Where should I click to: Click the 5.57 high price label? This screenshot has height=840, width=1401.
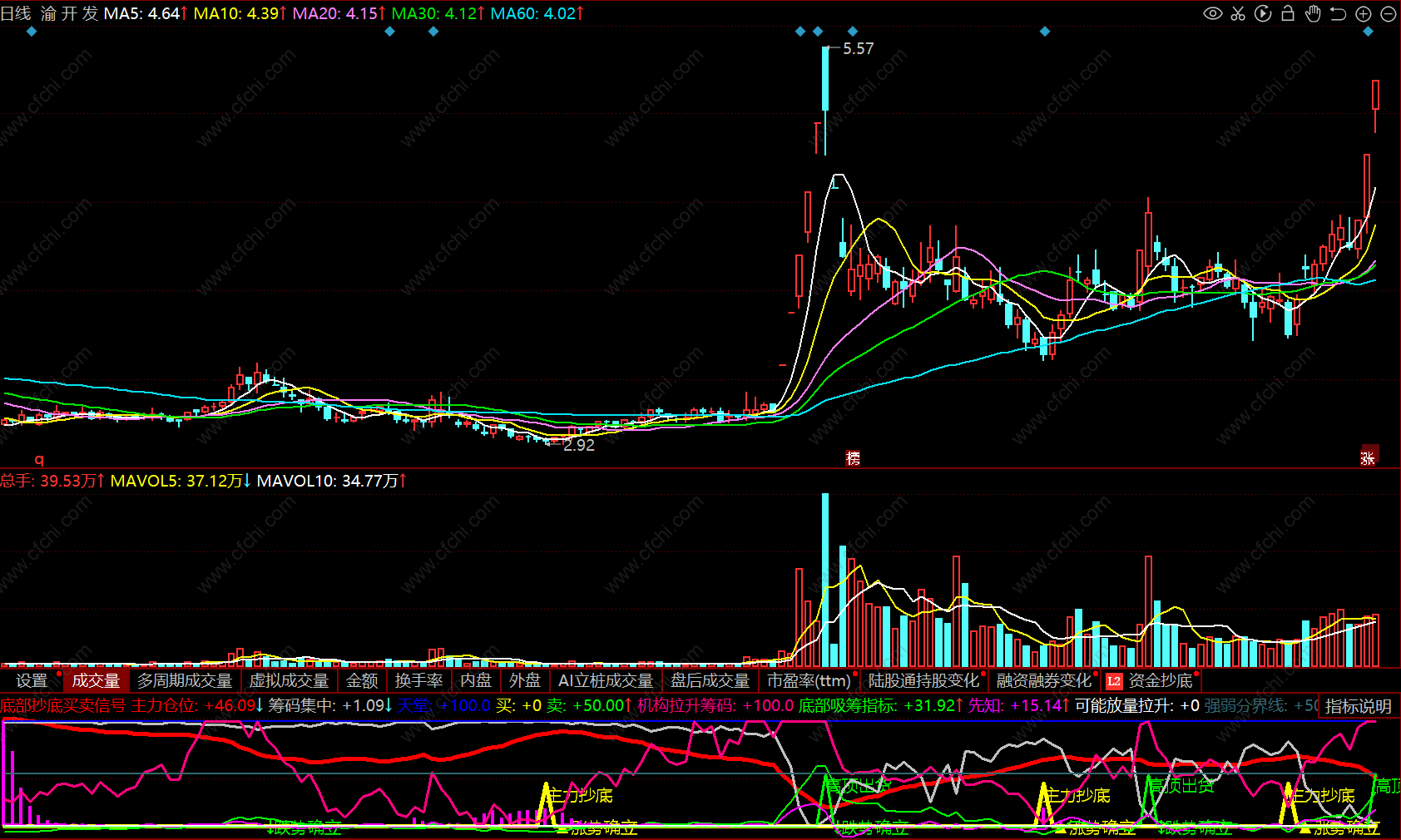(x=858, y=48)
